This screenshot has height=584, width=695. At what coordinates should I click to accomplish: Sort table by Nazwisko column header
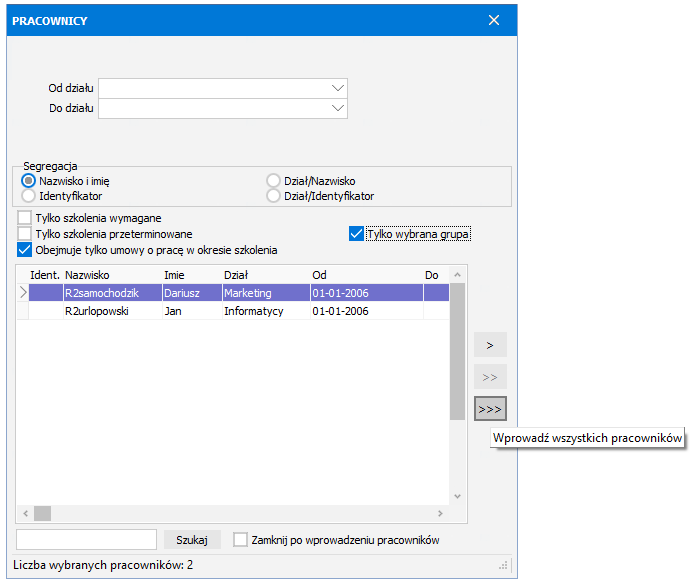coord(88,274)
